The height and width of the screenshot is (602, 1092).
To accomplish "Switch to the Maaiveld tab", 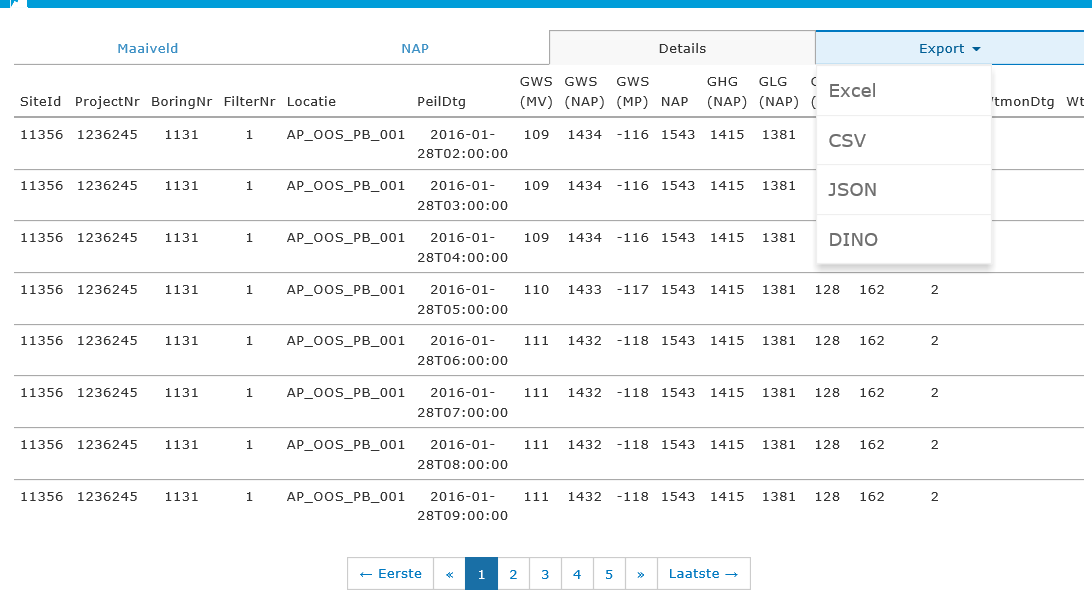I will (x=148, y=48).
